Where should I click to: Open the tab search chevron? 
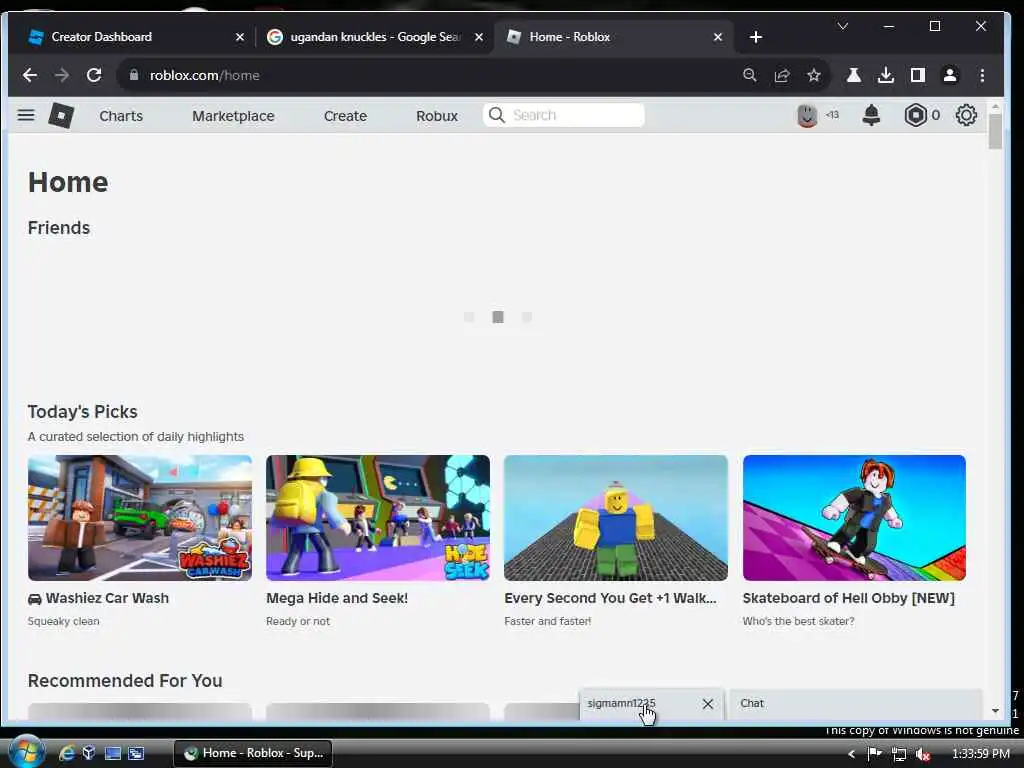842,26
